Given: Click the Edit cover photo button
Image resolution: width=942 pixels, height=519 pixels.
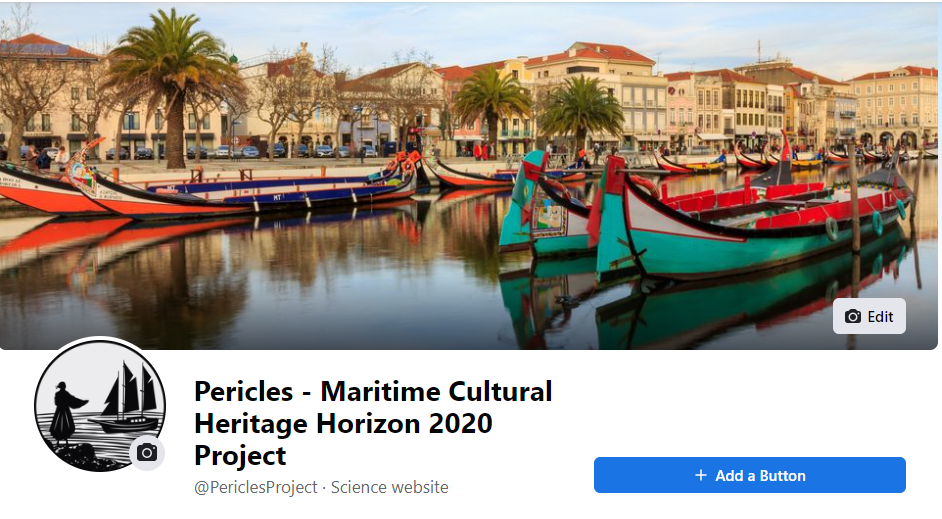Looking at the screenshot, I should click(869, 316).
